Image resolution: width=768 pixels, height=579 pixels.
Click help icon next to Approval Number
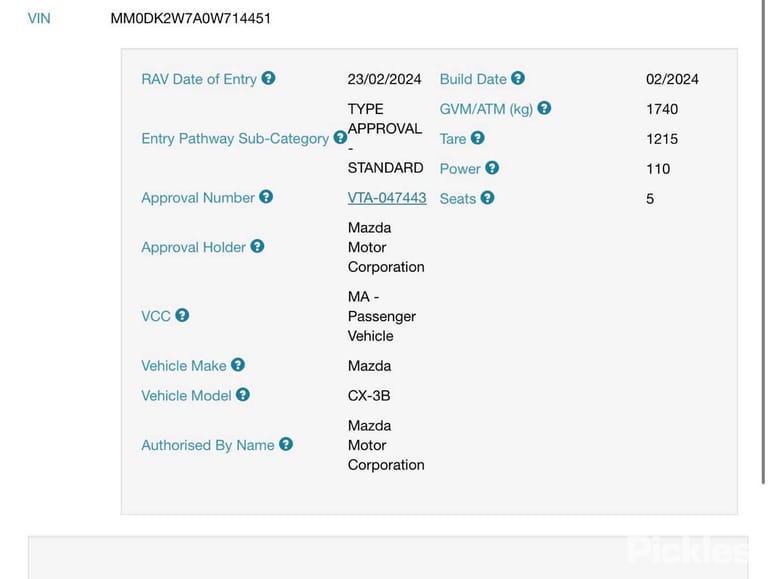click(266, 197)
